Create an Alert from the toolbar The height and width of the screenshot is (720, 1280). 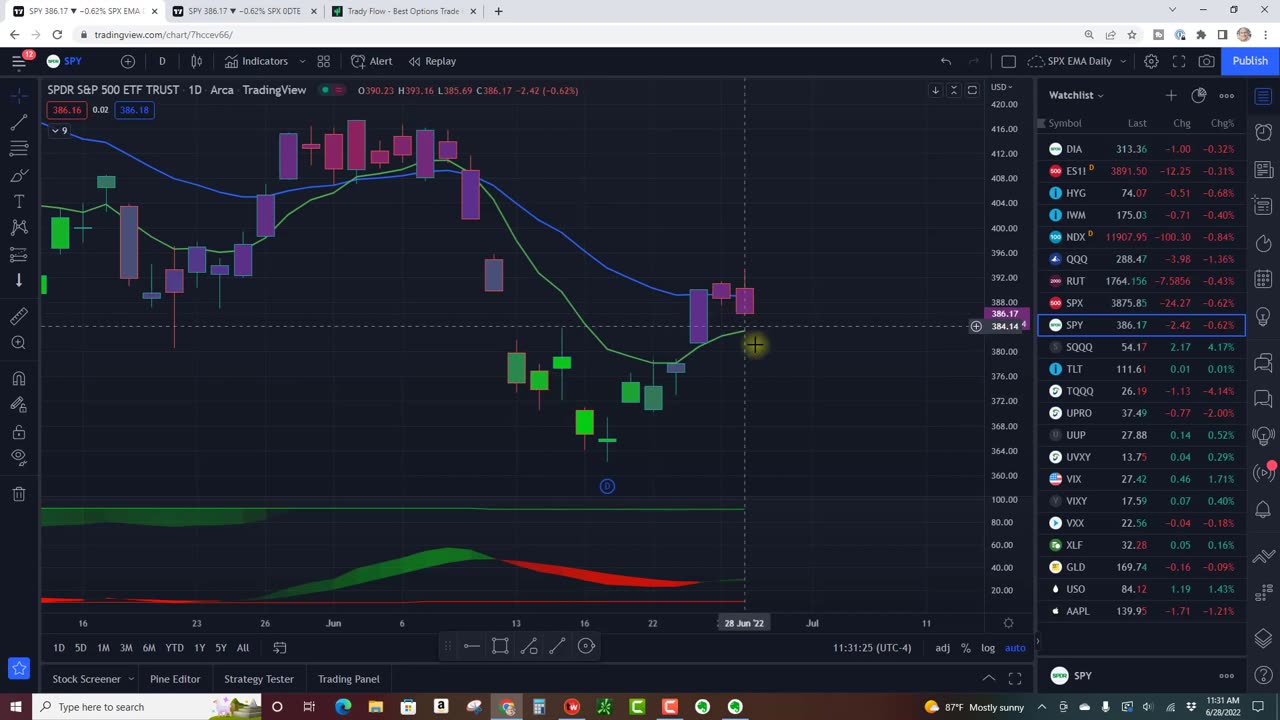(x=372, y=61)
